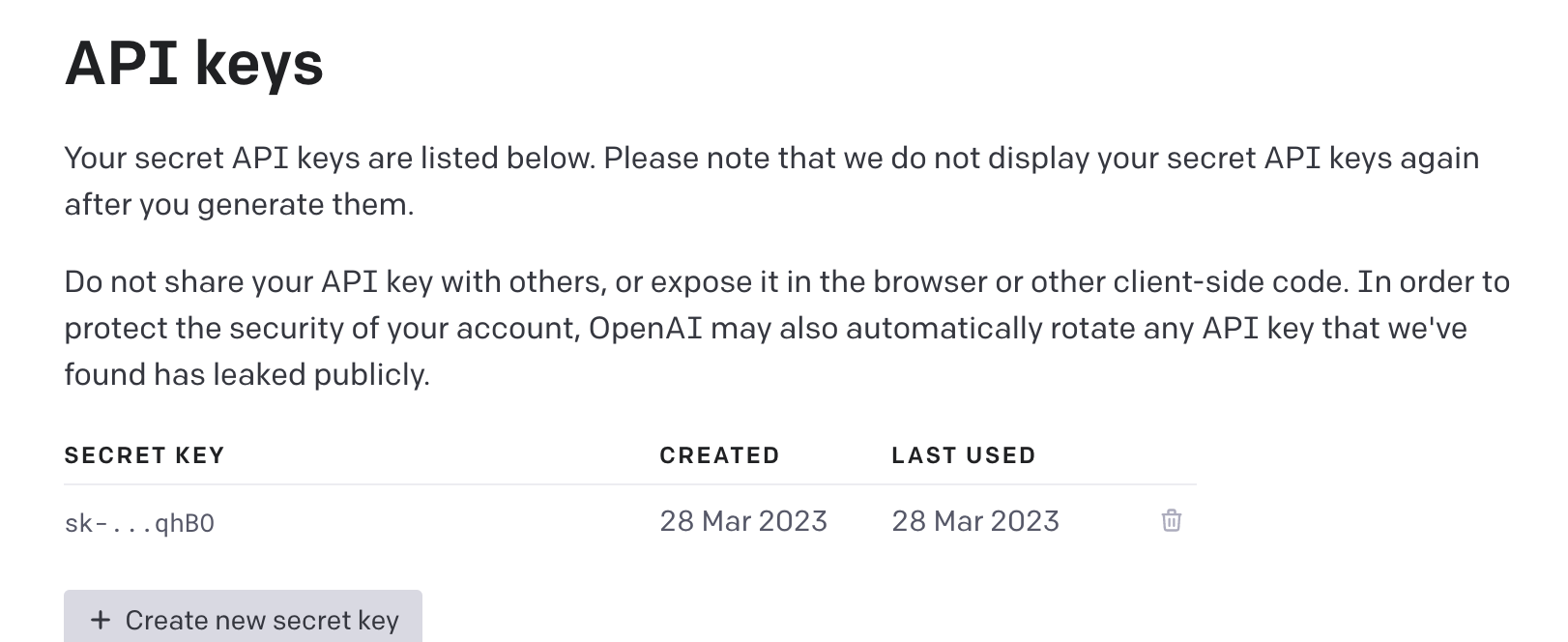The width and height of the screenshot is (1568, 642).
Task: Click 'Your secret API keys are listed below'
Action: (x=329, y=158)
